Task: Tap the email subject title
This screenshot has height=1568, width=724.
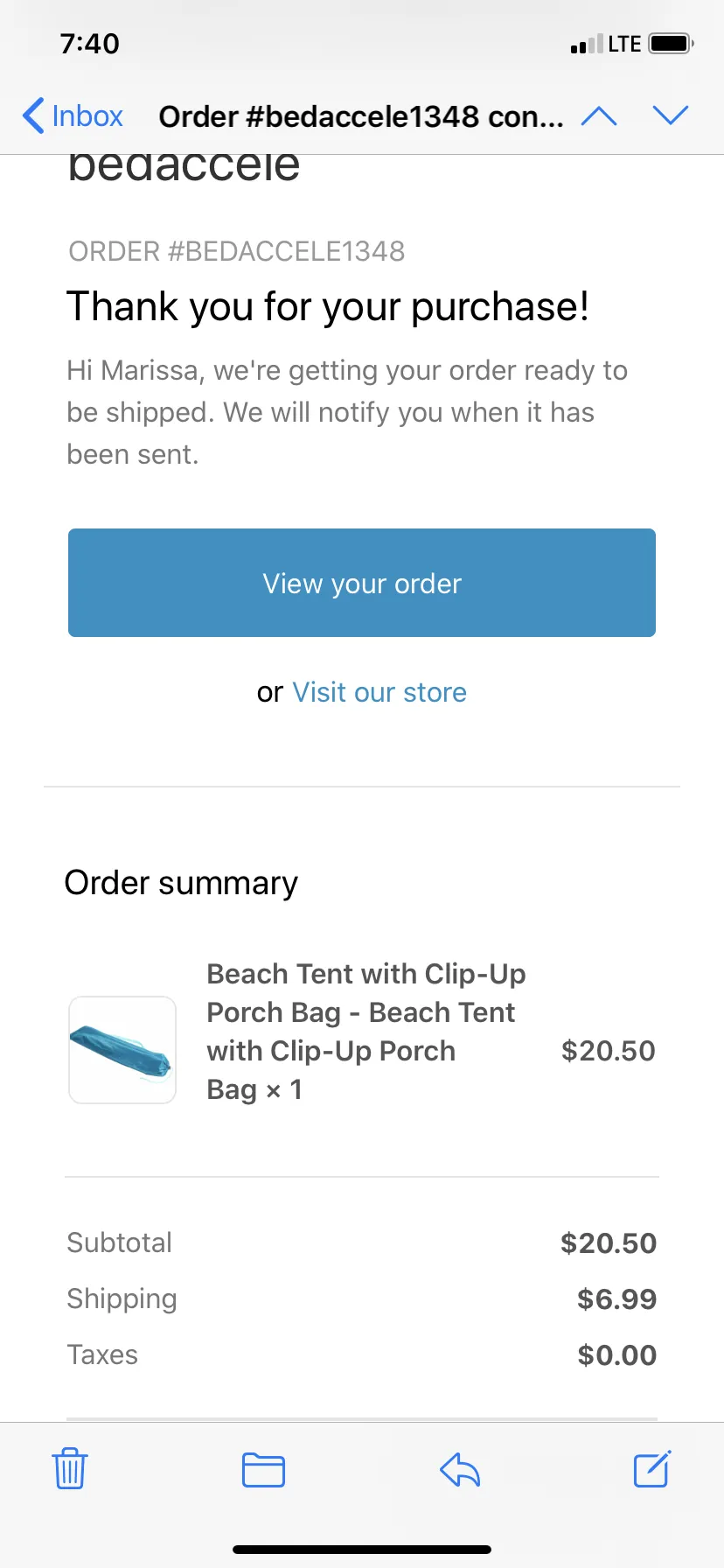Action: [x=361, y=116]
